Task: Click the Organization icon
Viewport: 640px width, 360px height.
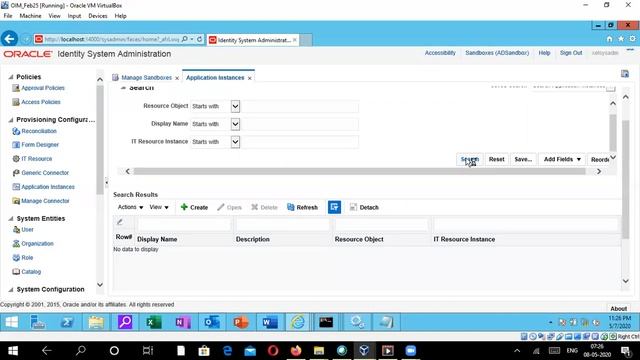Action: tap(16, 244)
